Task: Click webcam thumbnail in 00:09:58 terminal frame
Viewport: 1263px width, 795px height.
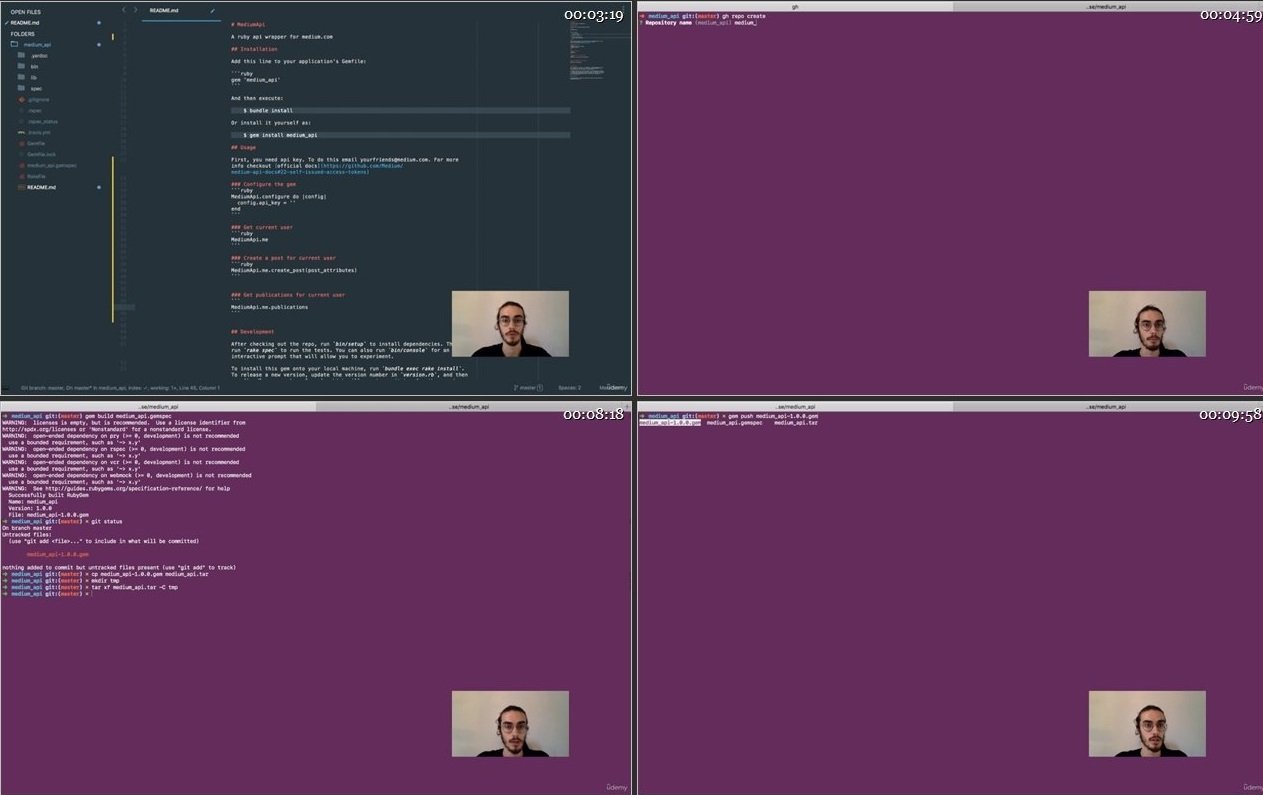Action: click(x=1147, y=724)
